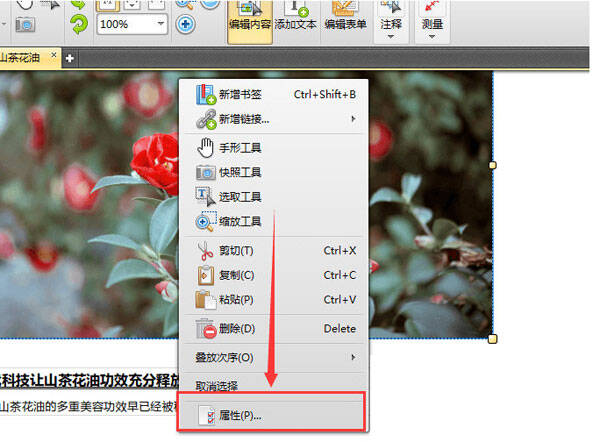The height and width of the screenshot is (442, 600).
Task: Select 缩放工具 in the context menu
Action: (x=274, y=221)
